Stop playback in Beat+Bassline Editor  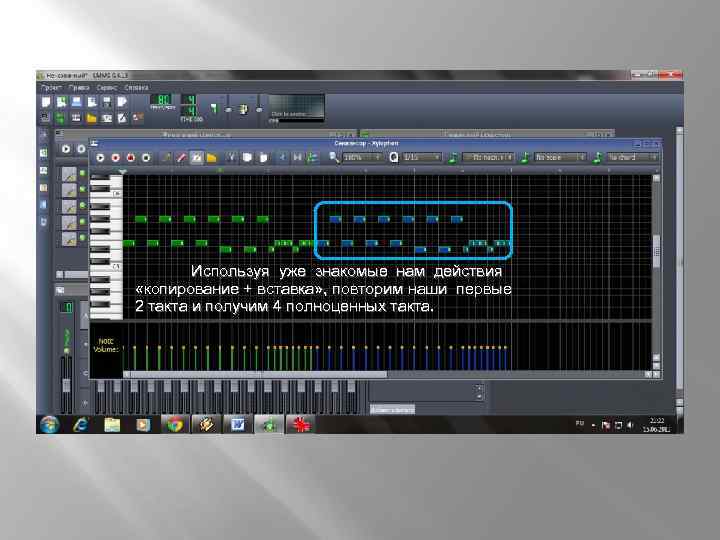click(x=81, y=149)
